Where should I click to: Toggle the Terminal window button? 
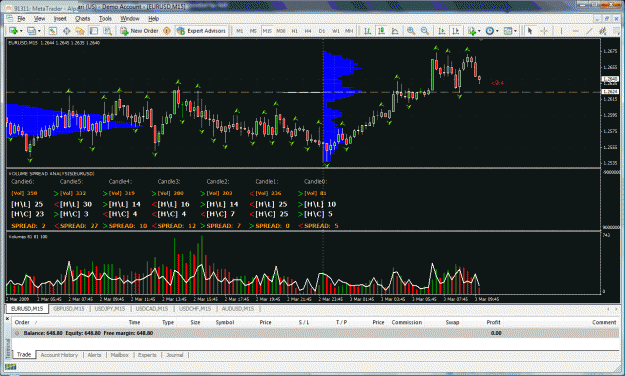point(94,31)
